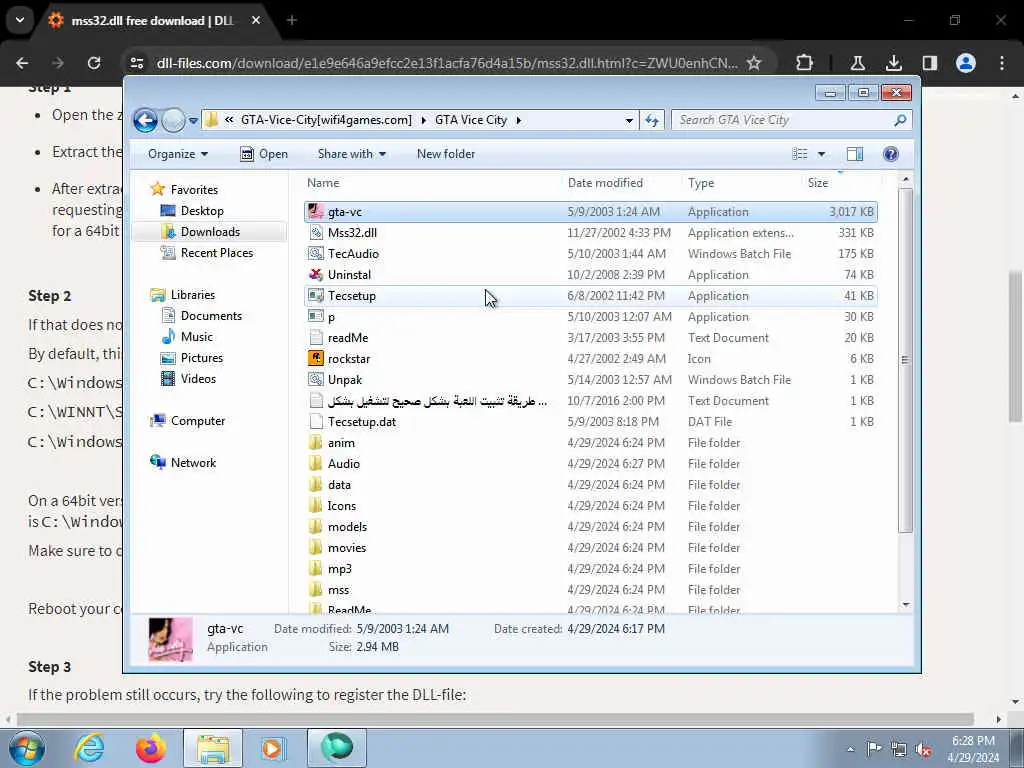1024x768 pixels.
Task: Open recent locations dropdown beside navigation arrows
Action: tap(193, 121)
